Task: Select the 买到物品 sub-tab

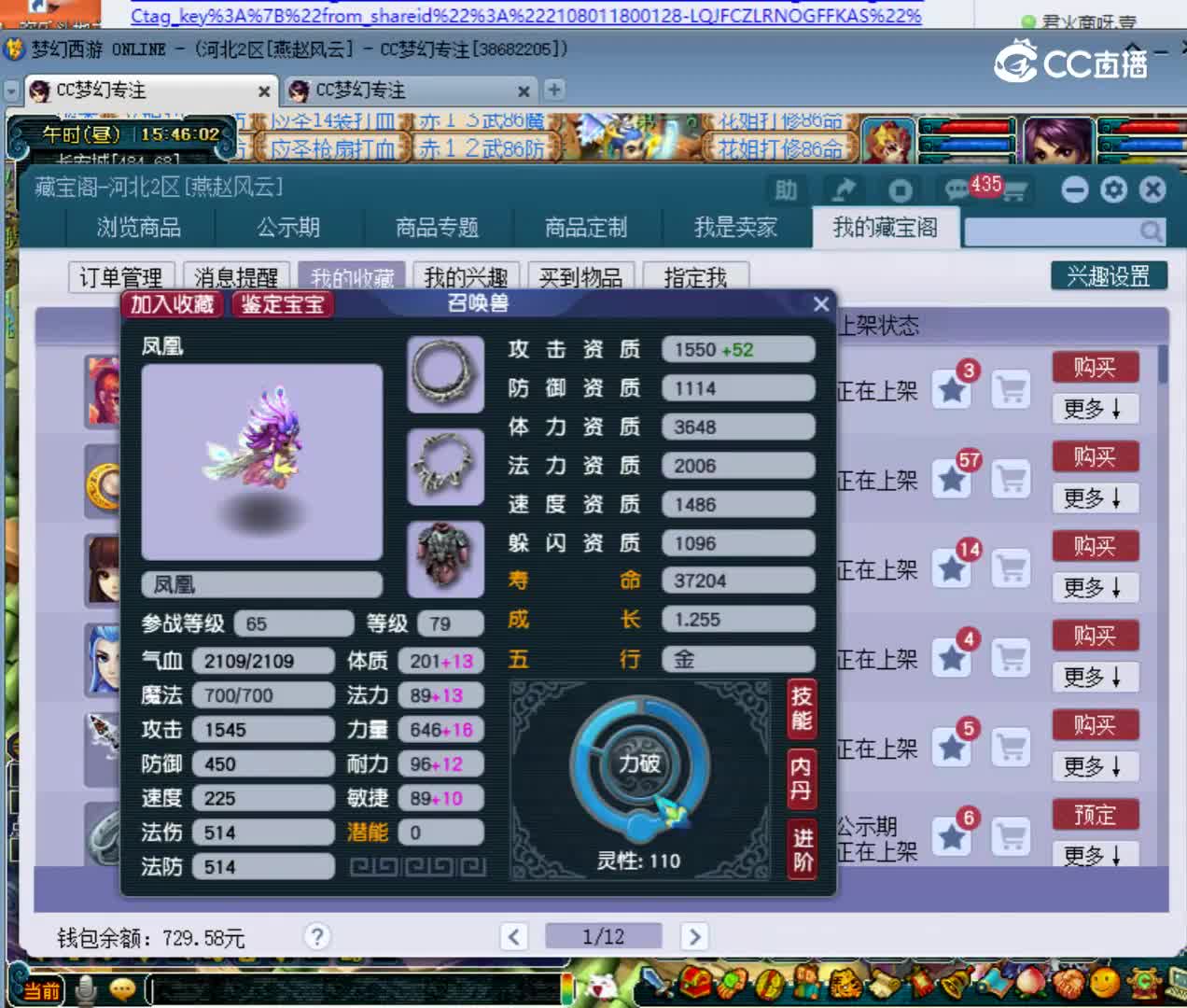Action: pyautogui.click(x=580, y=276)
